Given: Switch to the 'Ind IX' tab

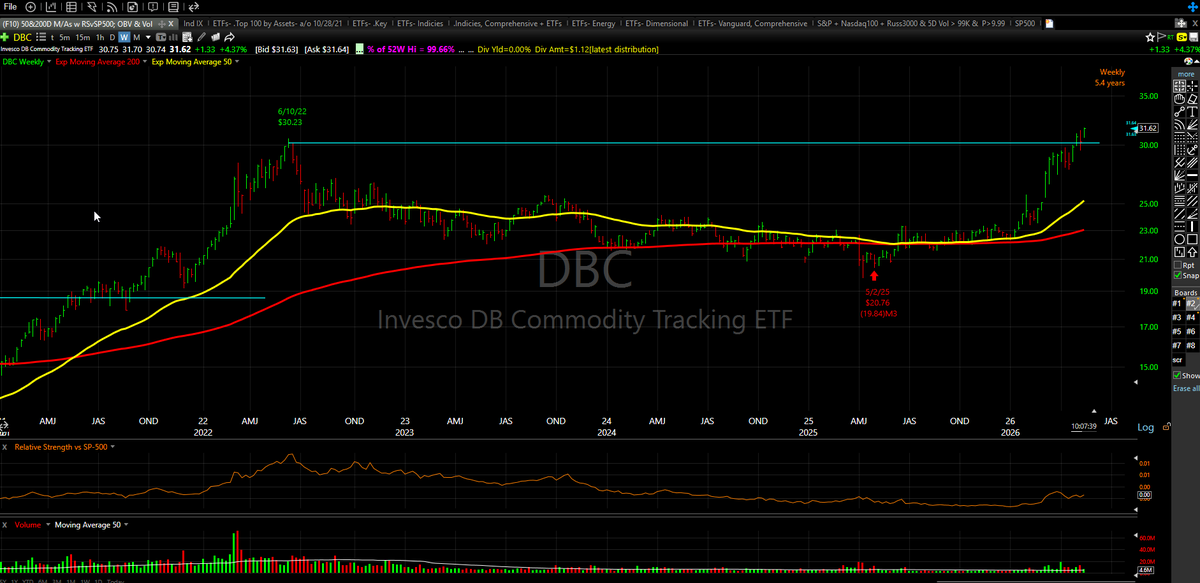Looking at the screenshot, I should (x=193, y=24).
